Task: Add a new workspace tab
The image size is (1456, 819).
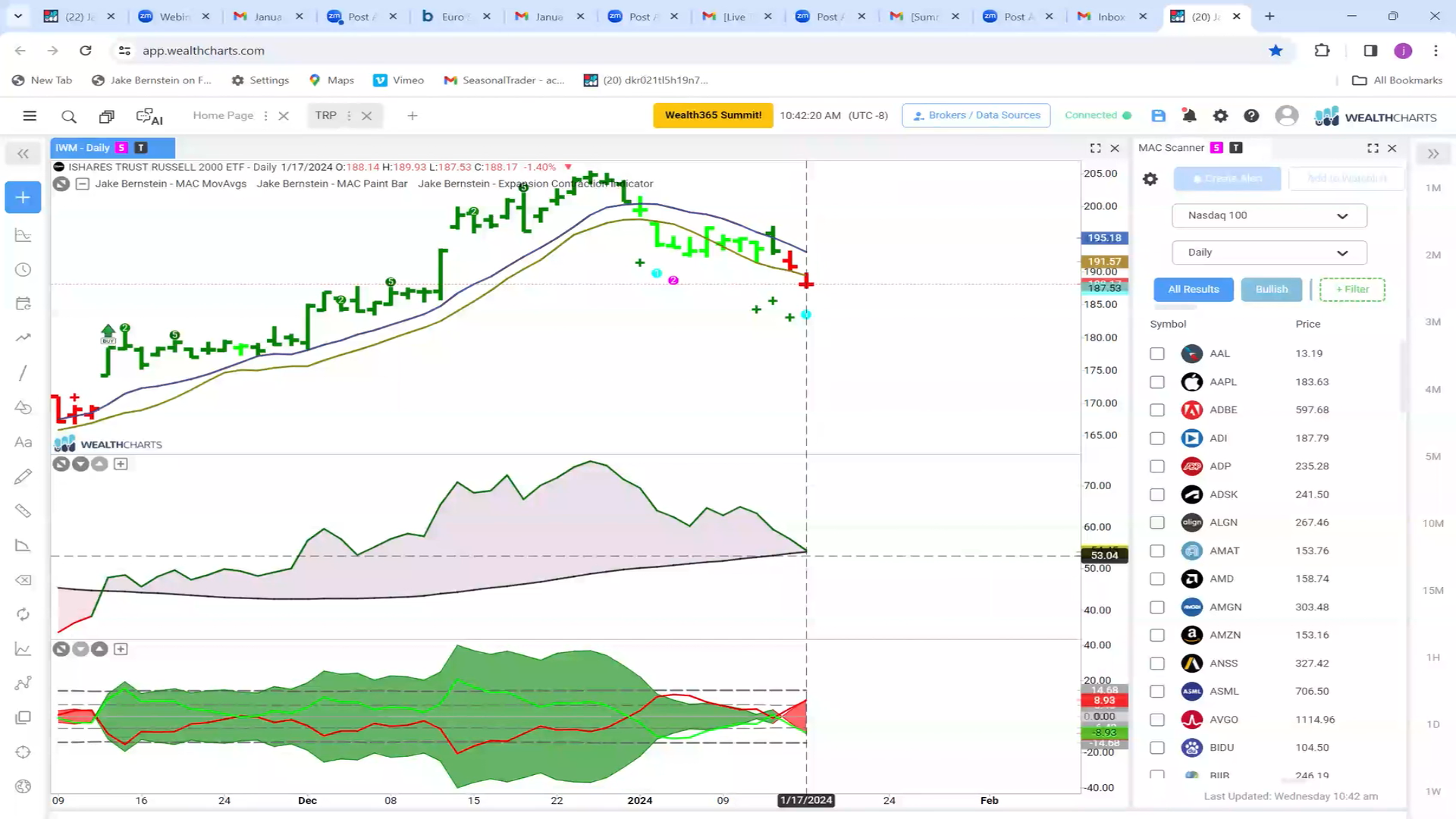Action: click(x=413, y=116)
